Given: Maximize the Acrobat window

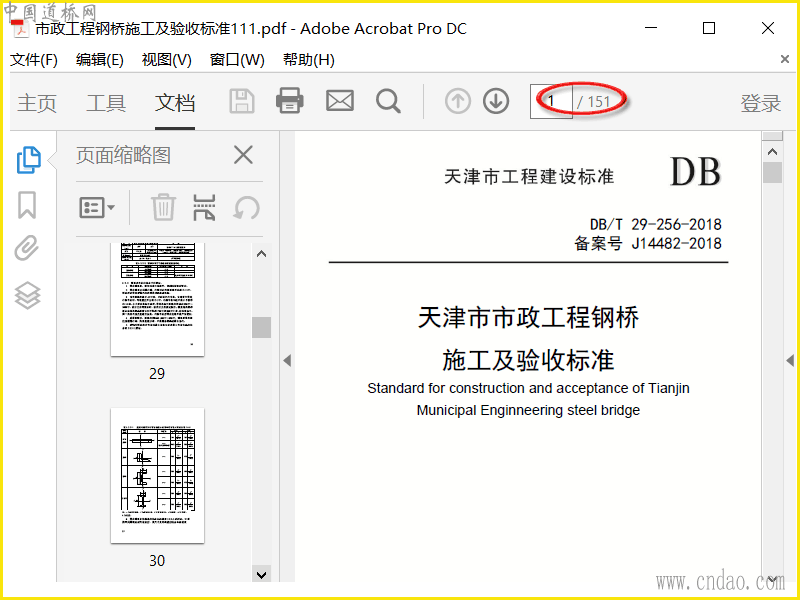Looking at the screenshot, I should tap(709, 28).
